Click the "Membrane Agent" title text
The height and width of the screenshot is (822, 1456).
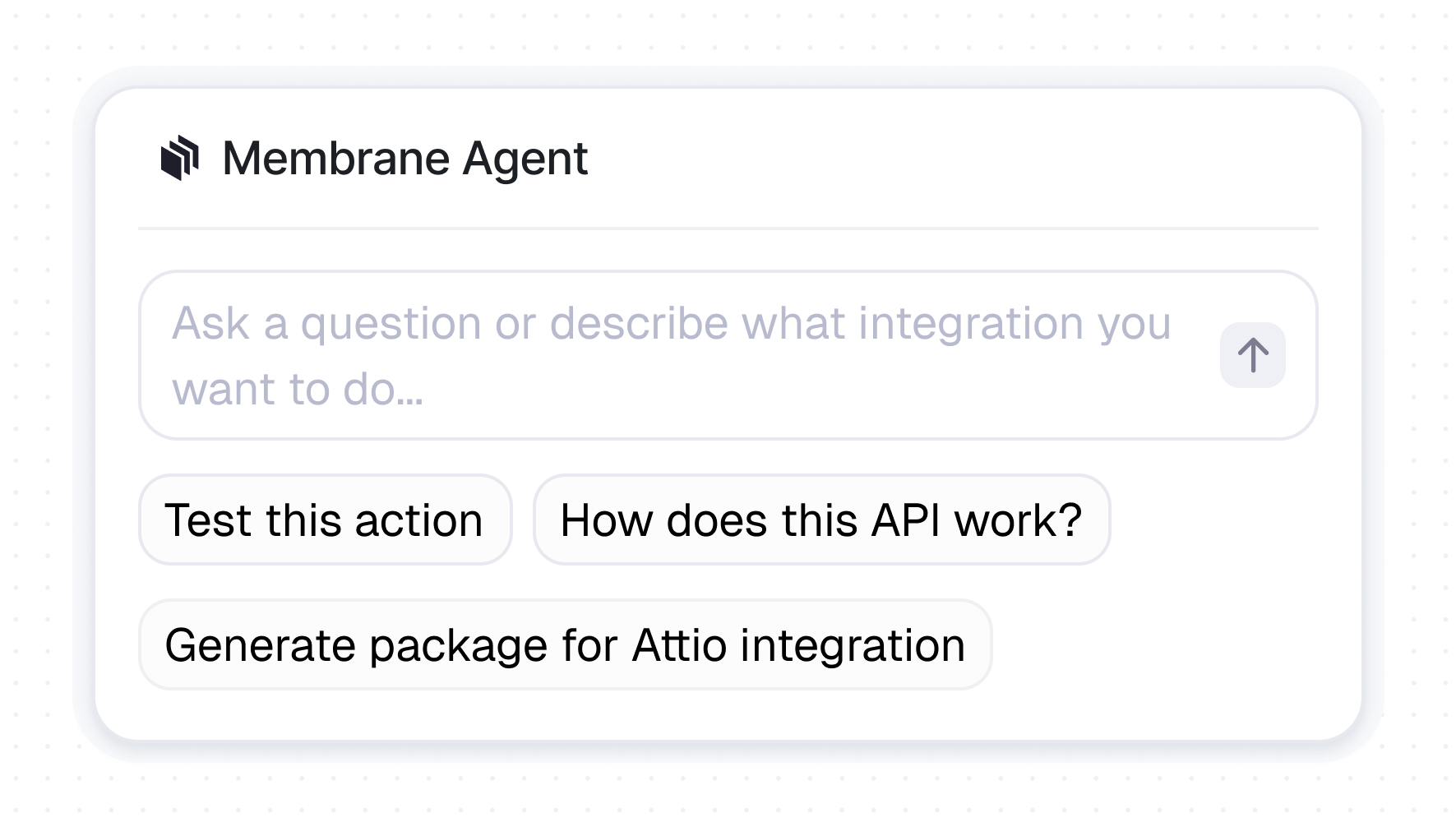(404, 158)
